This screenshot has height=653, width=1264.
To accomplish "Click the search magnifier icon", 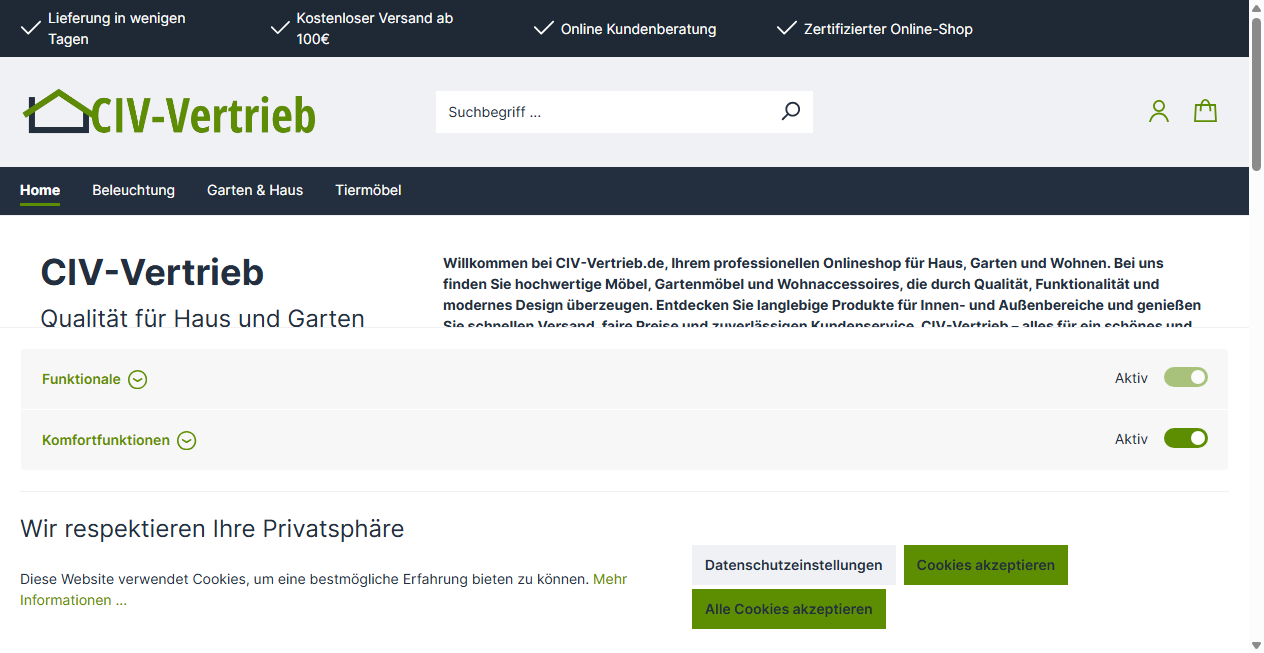I will click(x=790, y=111).
